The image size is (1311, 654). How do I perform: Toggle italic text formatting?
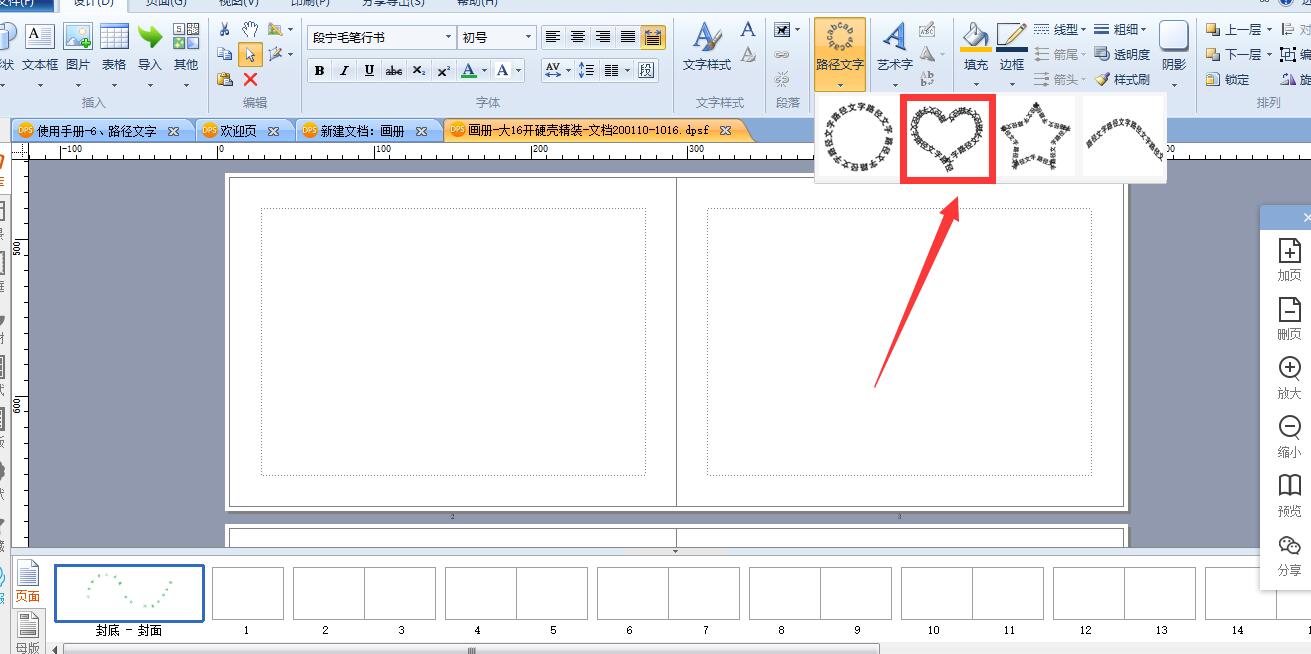344,70
